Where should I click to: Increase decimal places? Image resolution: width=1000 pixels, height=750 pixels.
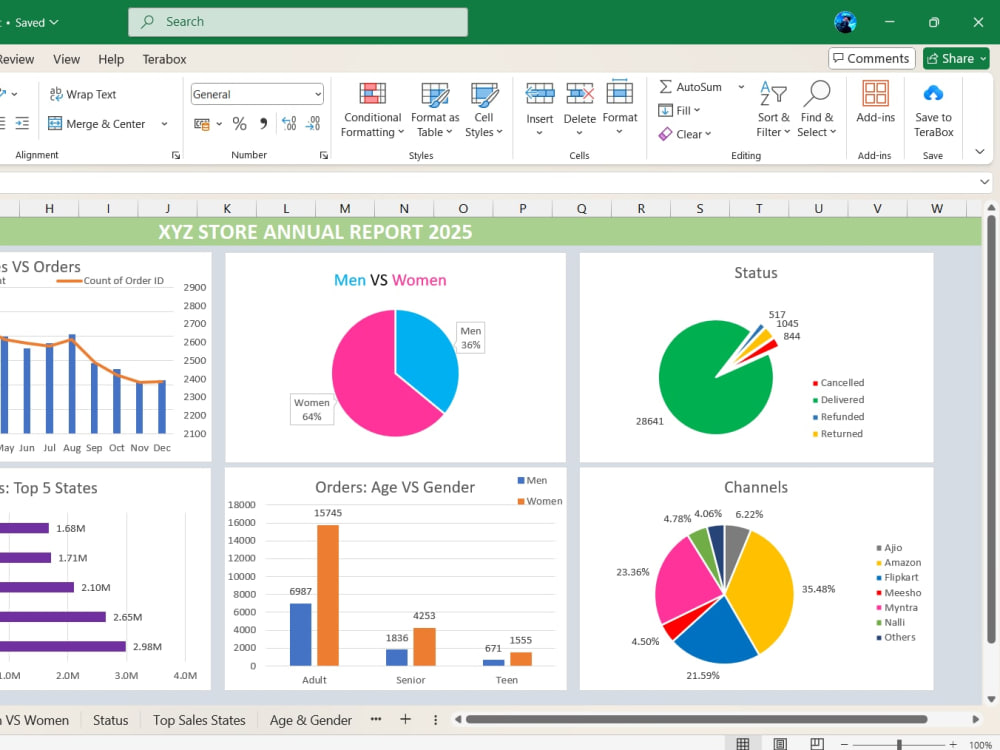click(x=289, y=124)
